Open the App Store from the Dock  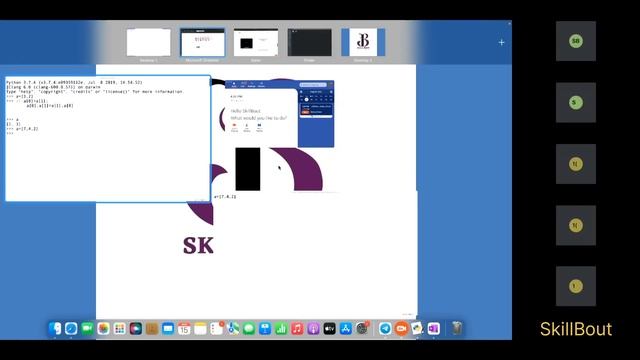(x=346, y=328)
